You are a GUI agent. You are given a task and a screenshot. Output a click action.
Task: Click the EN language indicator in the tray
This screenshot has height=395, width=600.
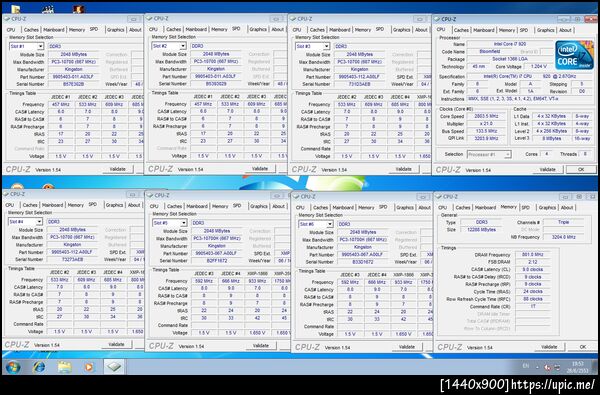coord(526,366)
